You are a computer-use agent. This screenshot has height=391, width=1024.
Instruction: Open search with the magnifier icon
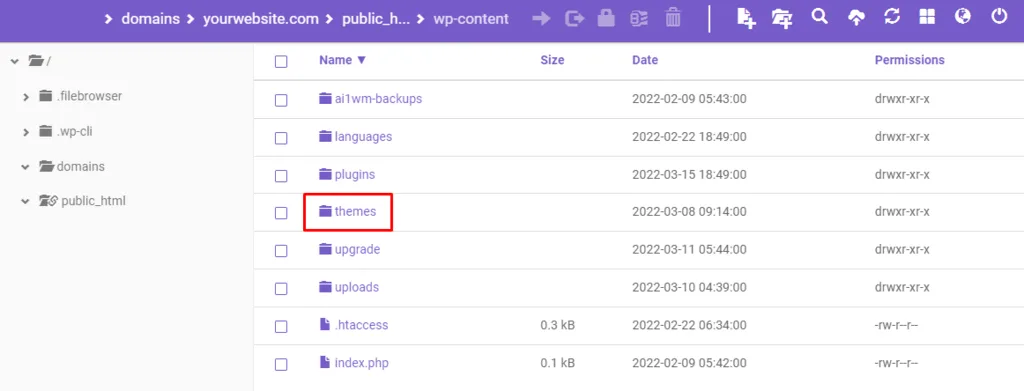(x=819, y=16)
